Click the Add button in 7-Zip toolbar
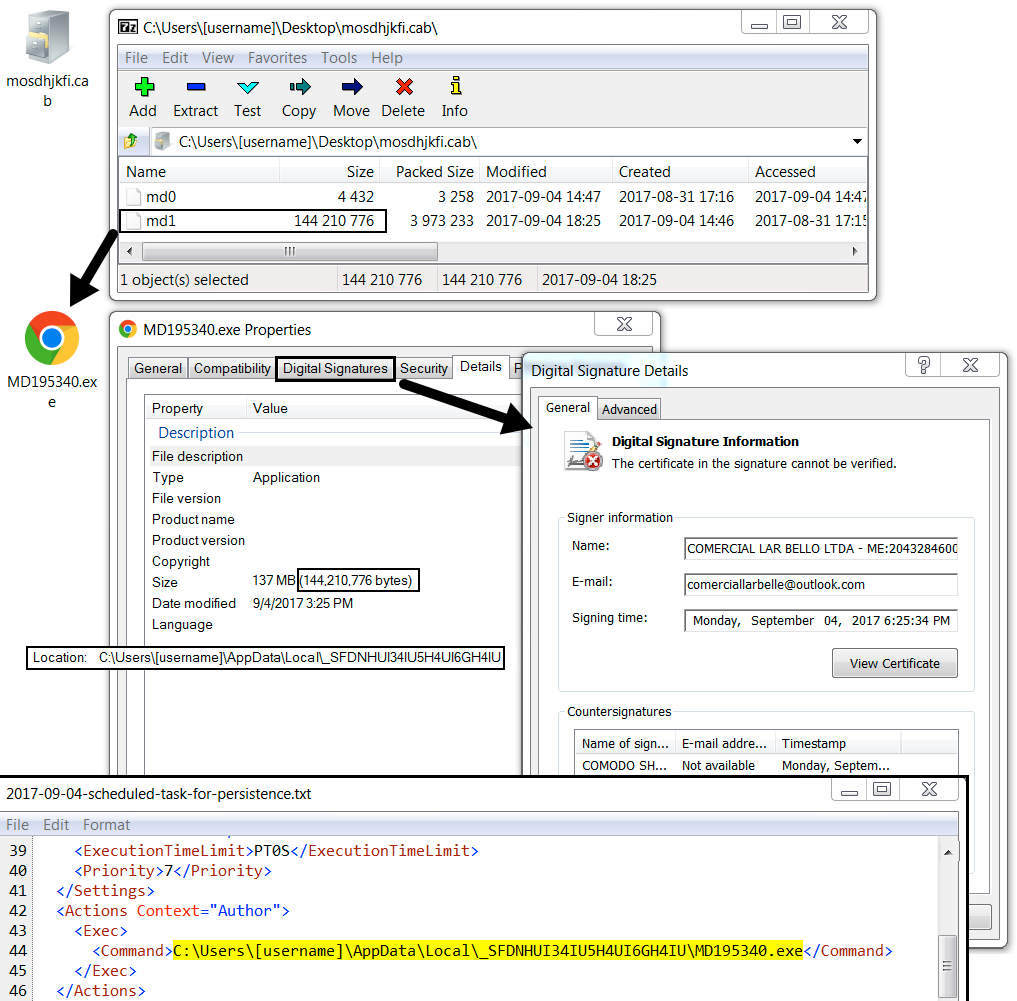Viewport: 1017px width, 1001px height. [x=143, y=97]
